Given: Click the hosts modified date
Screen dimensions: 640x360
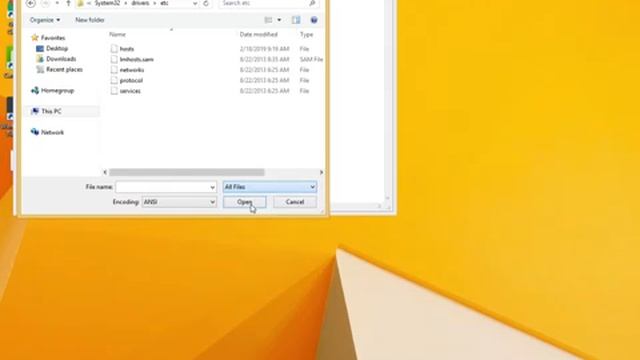Looking at the screenshot, I should [264, 49].
